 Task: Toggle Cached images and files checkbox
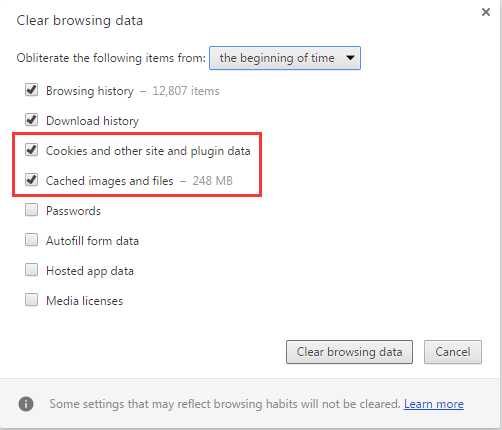pos(32,180)
